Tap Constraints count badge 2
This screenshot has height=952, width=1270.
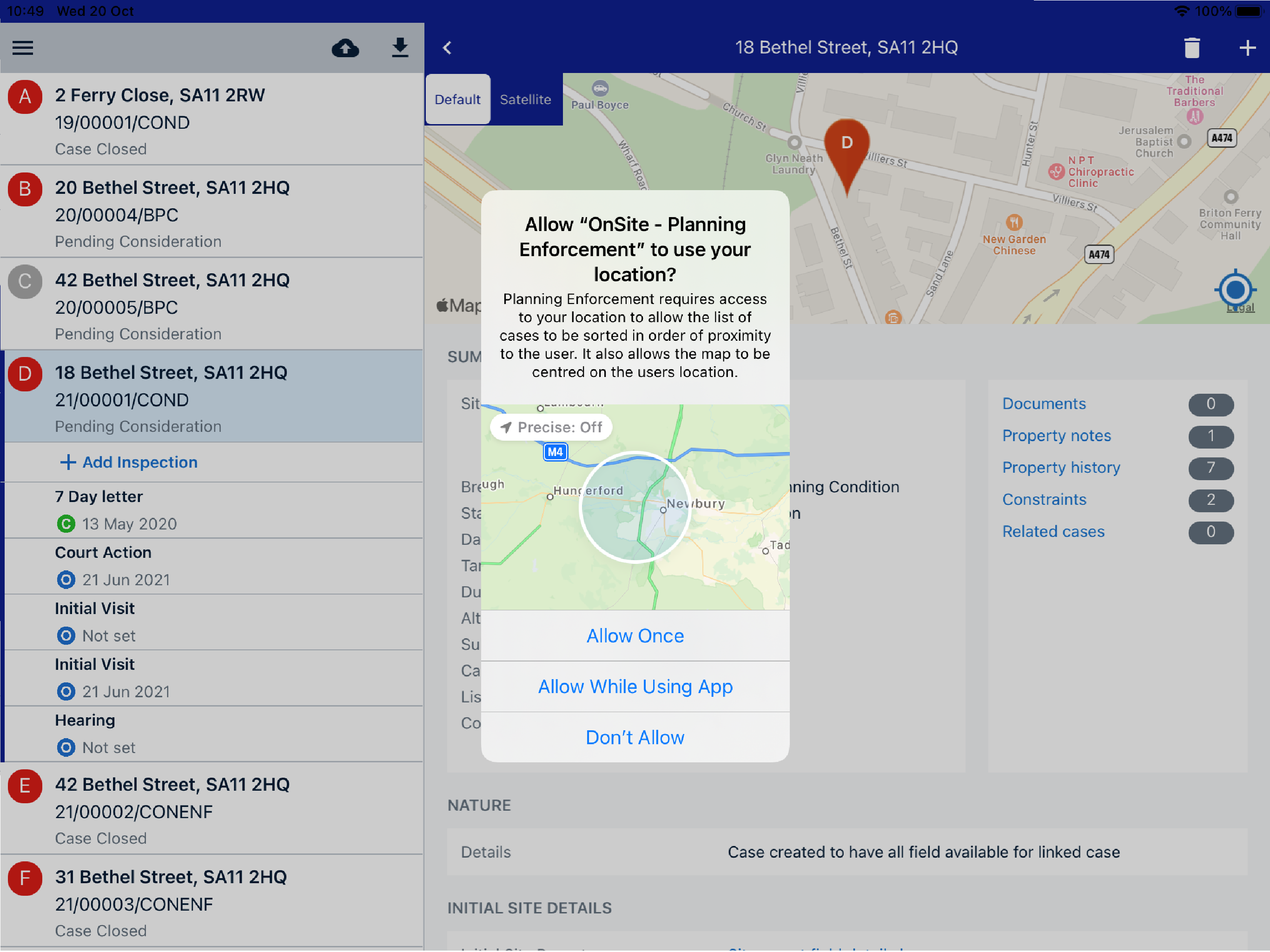[x=1211, y=500]
